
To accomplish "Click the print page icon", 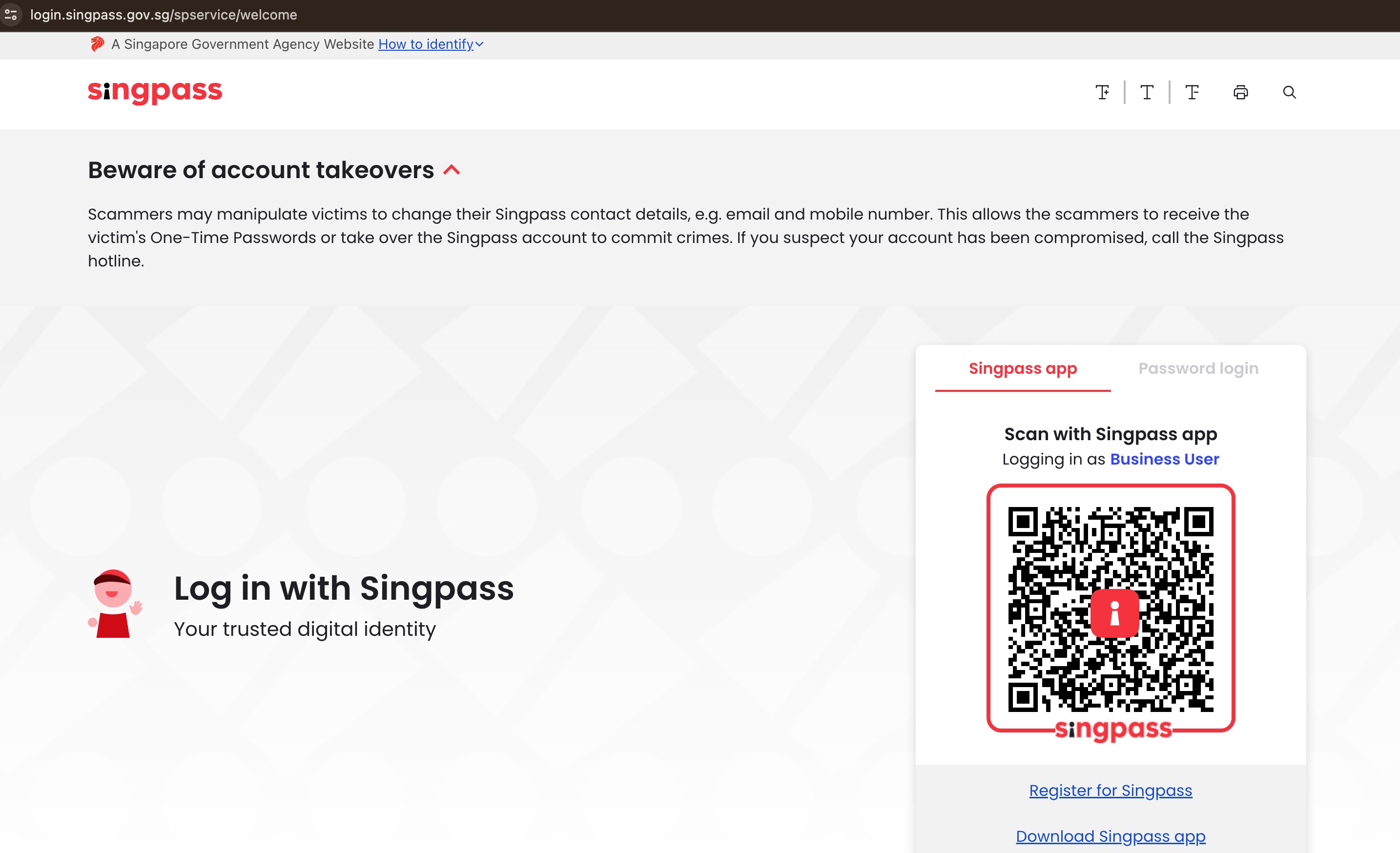I will [1240, 92].
